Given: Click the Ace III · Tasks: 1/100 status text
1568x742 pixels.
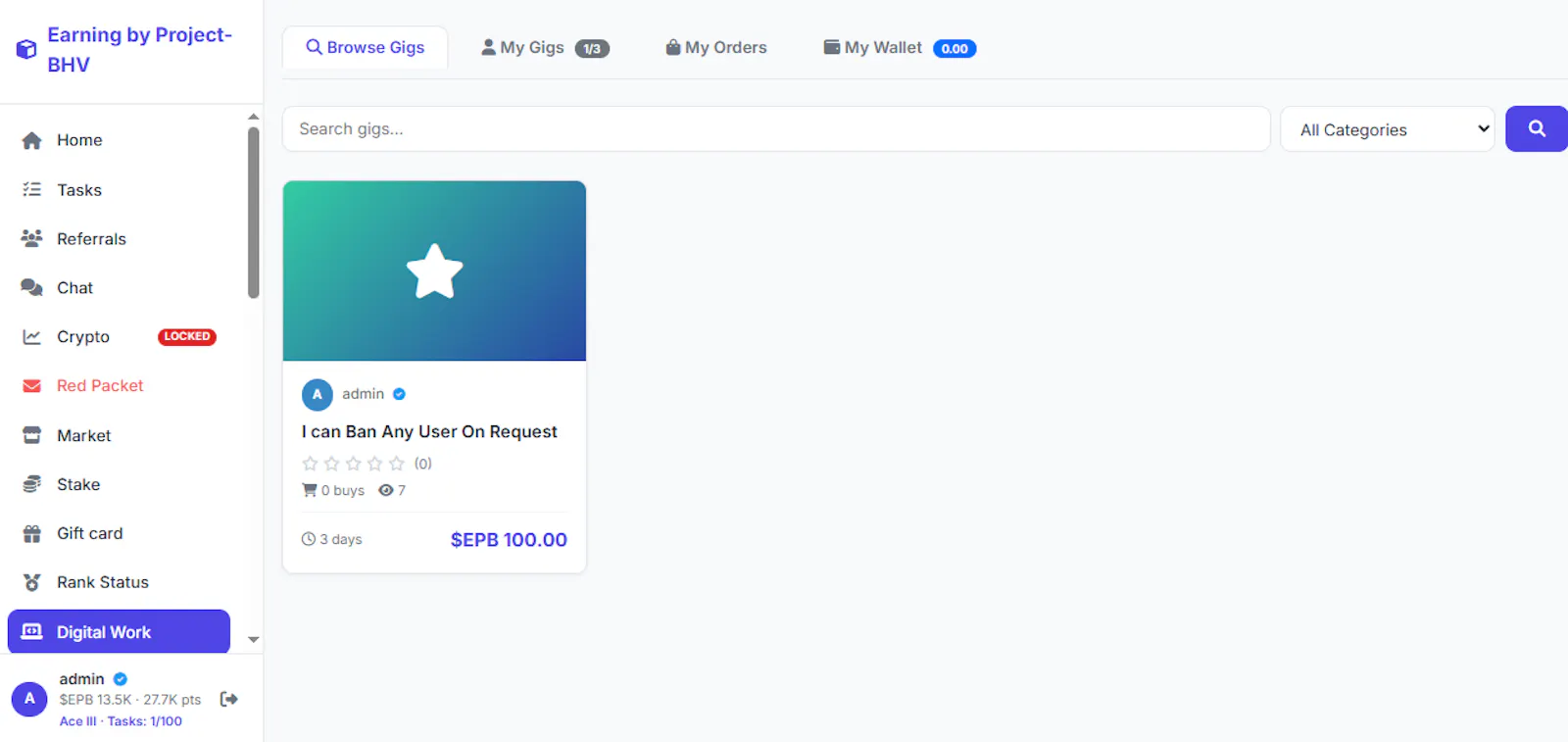Looking at the screenshot, I should [x=121, y=721].
